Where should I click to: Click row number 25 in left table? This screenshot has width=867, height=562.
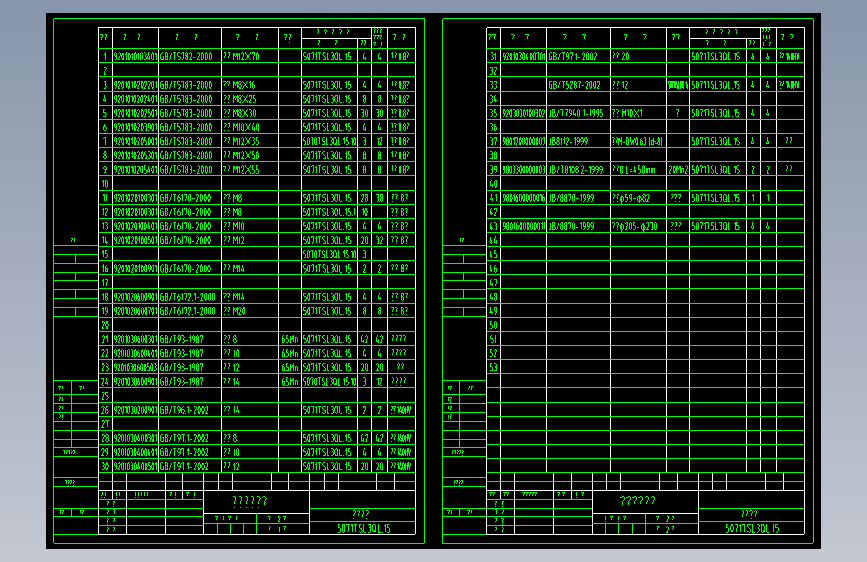pyautogui.click(x=105, y=396)
